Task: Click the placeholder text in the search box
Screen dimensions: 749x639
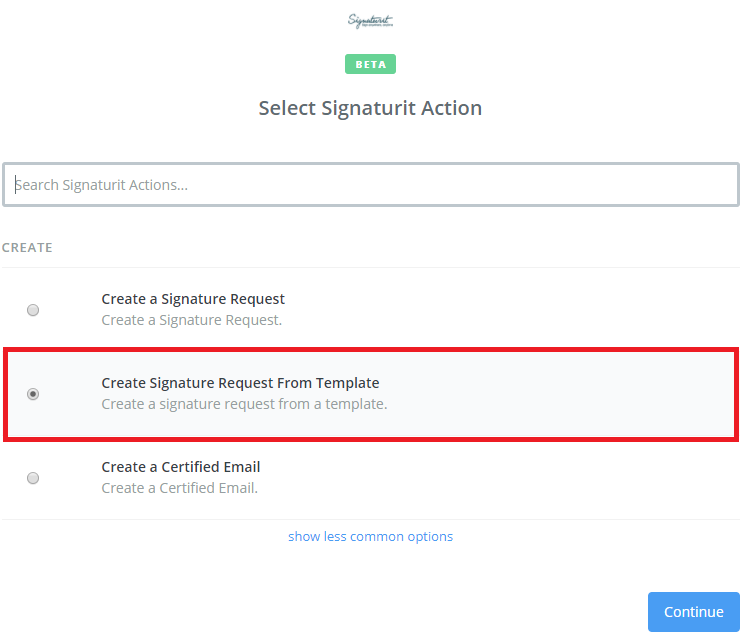Action: (x=102, y=185)
